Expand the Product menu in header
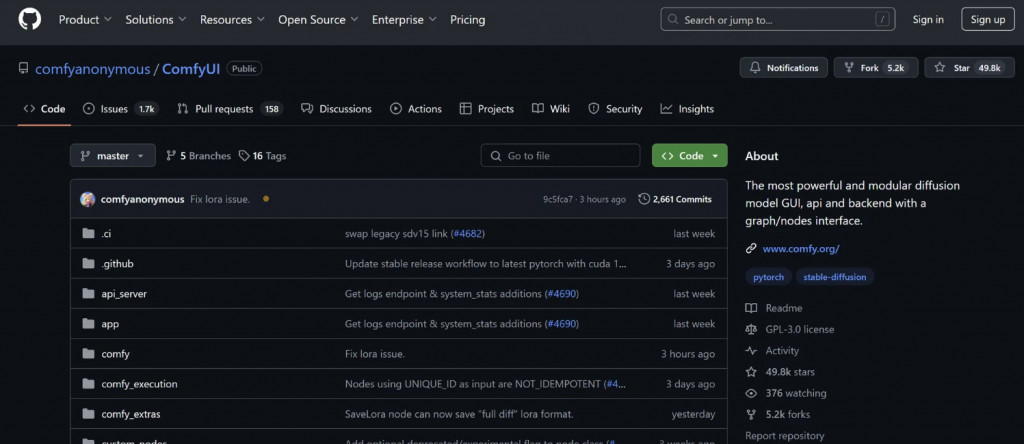 (x=85, y=19)
